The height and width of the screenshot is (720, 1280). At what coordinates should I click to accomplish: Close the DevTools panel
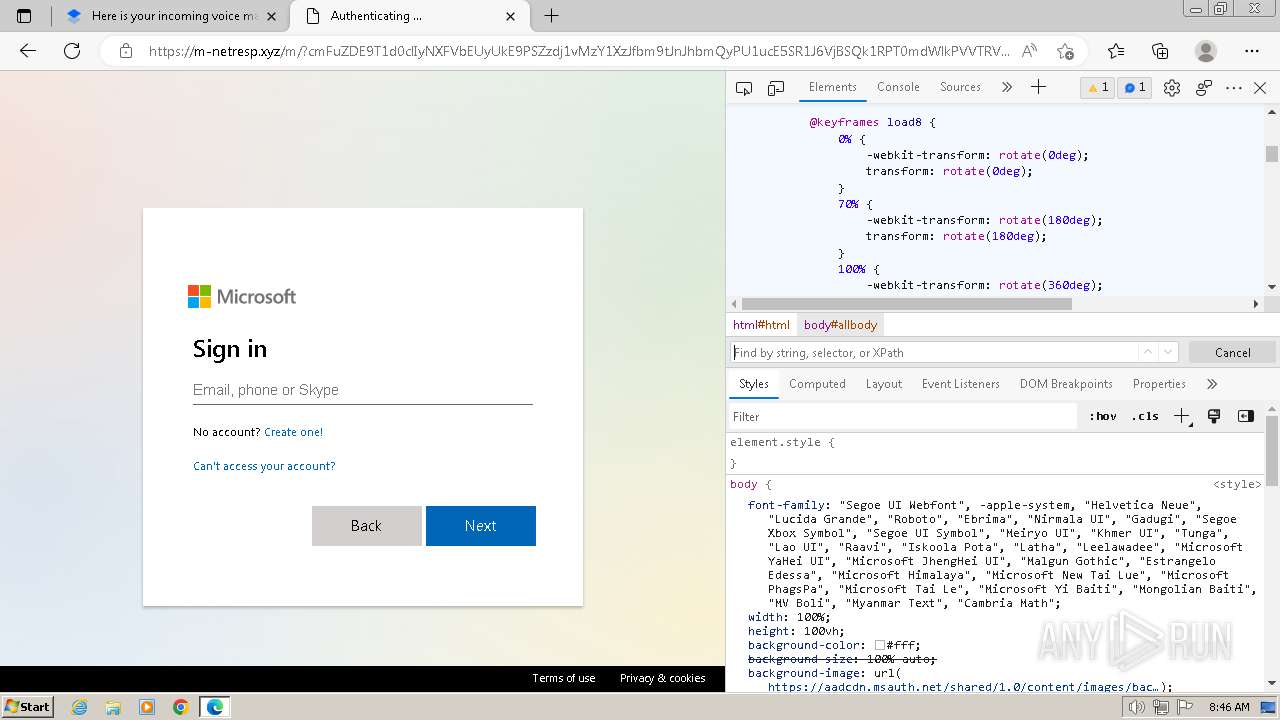tap(1260, 88)
